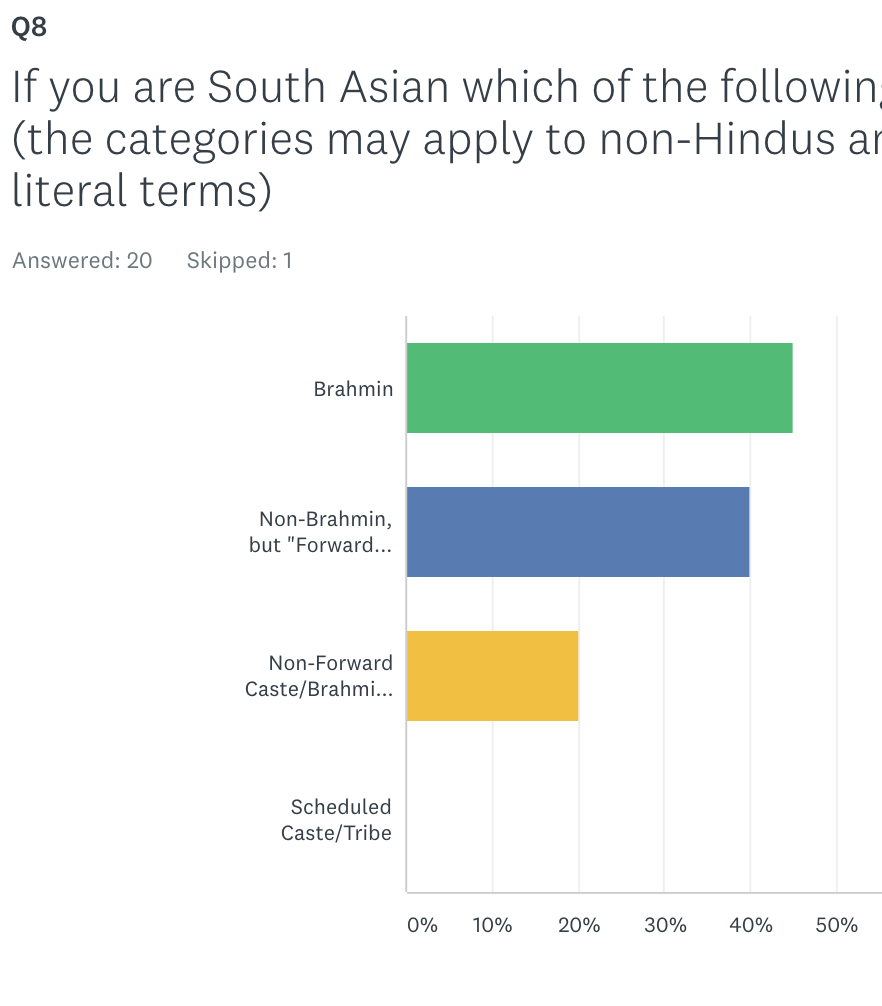
Task: Click the "Brahmin" category label
Action: coord(353,389)
